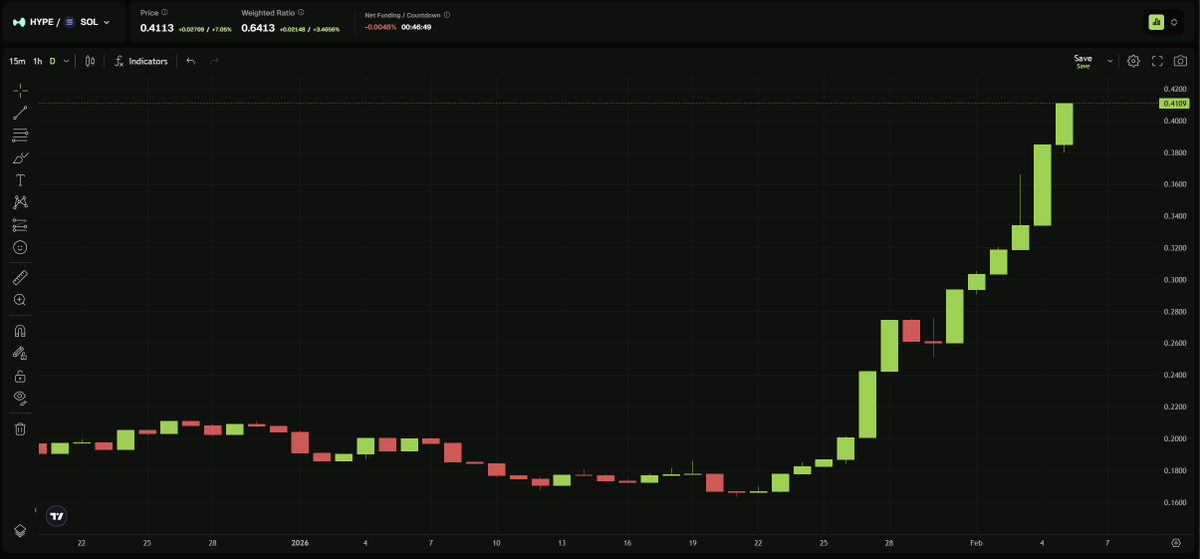Select the trend line drawing tool

20,113
